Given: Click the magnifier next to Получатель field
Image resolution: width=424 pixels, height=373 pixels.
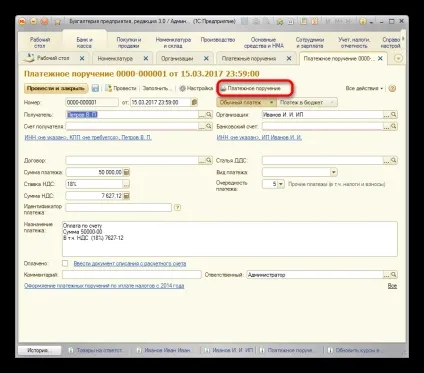Looking at the screenshot, I should pyautogui.click(x=209, y=115).
